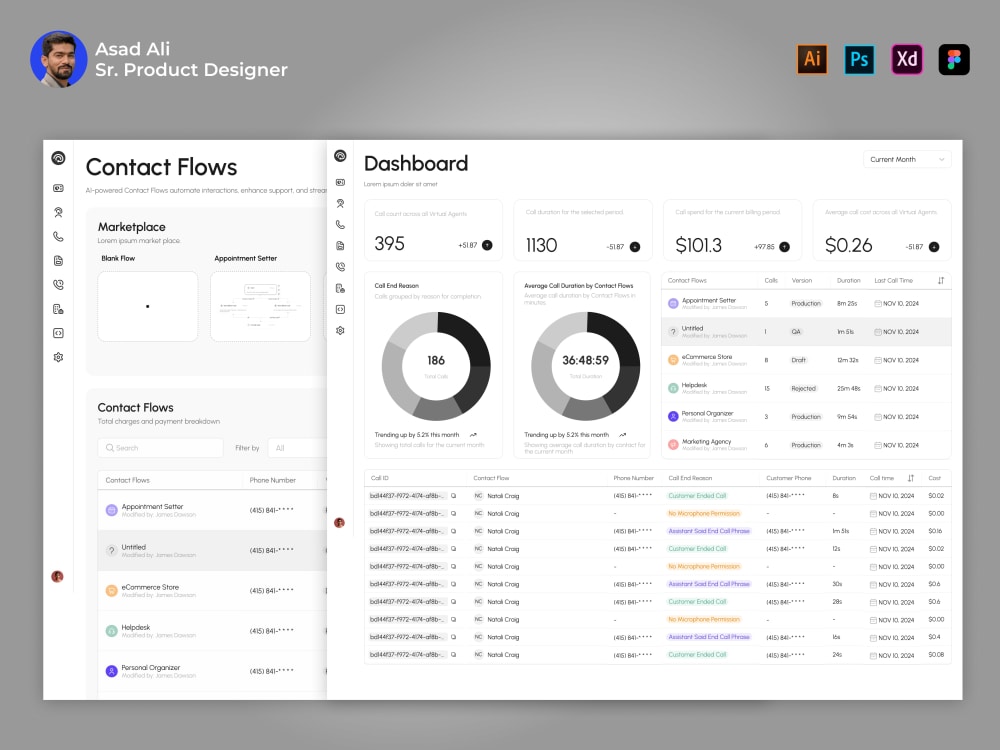Click the trend arrow badge on the $0.26 card
Screen dimensions: 1000x750
(934, 247)
